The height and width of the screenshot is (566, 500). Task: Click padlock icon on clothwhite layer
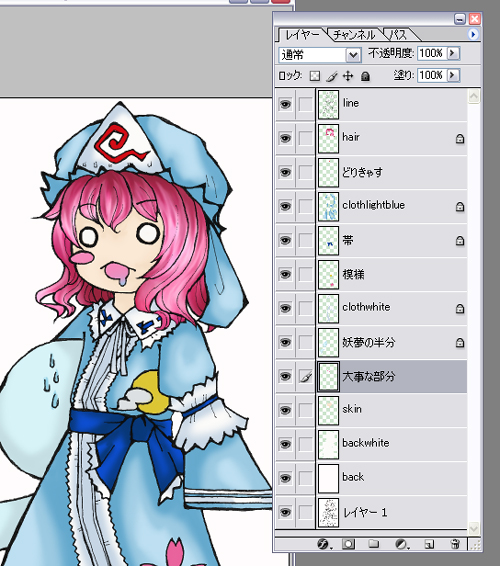pos(460,309)
